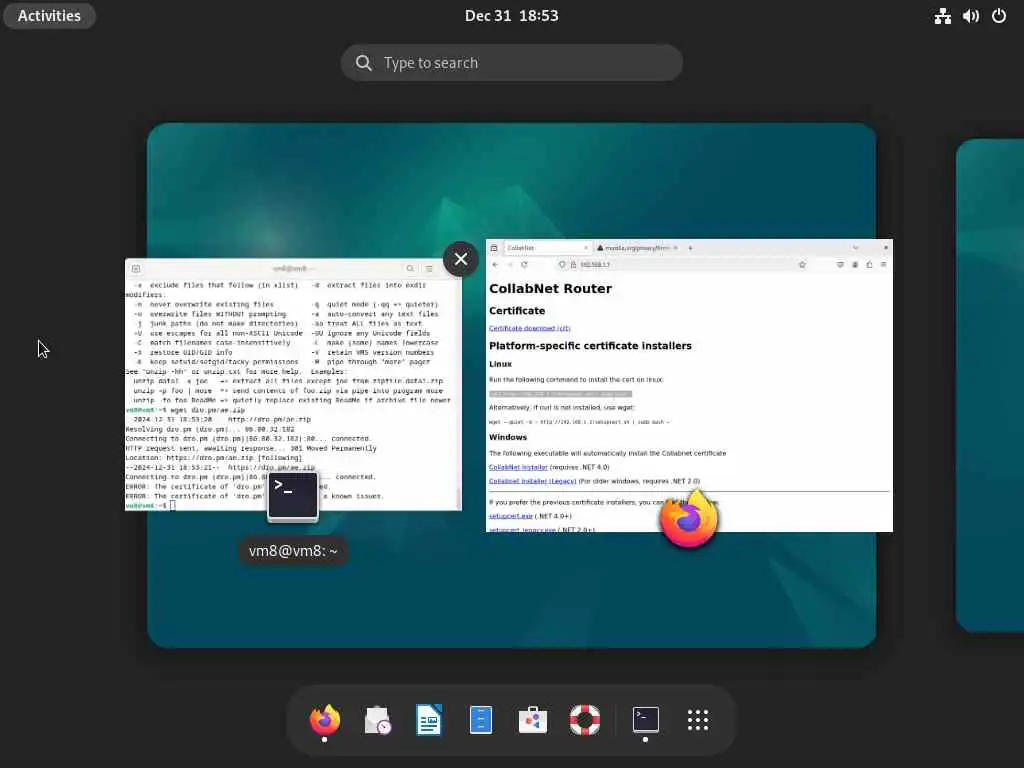Viewport: 1024px width, 768px height.
Task: Open the clock showing Dec 31 18:53
Action: [x=511, y=16]
